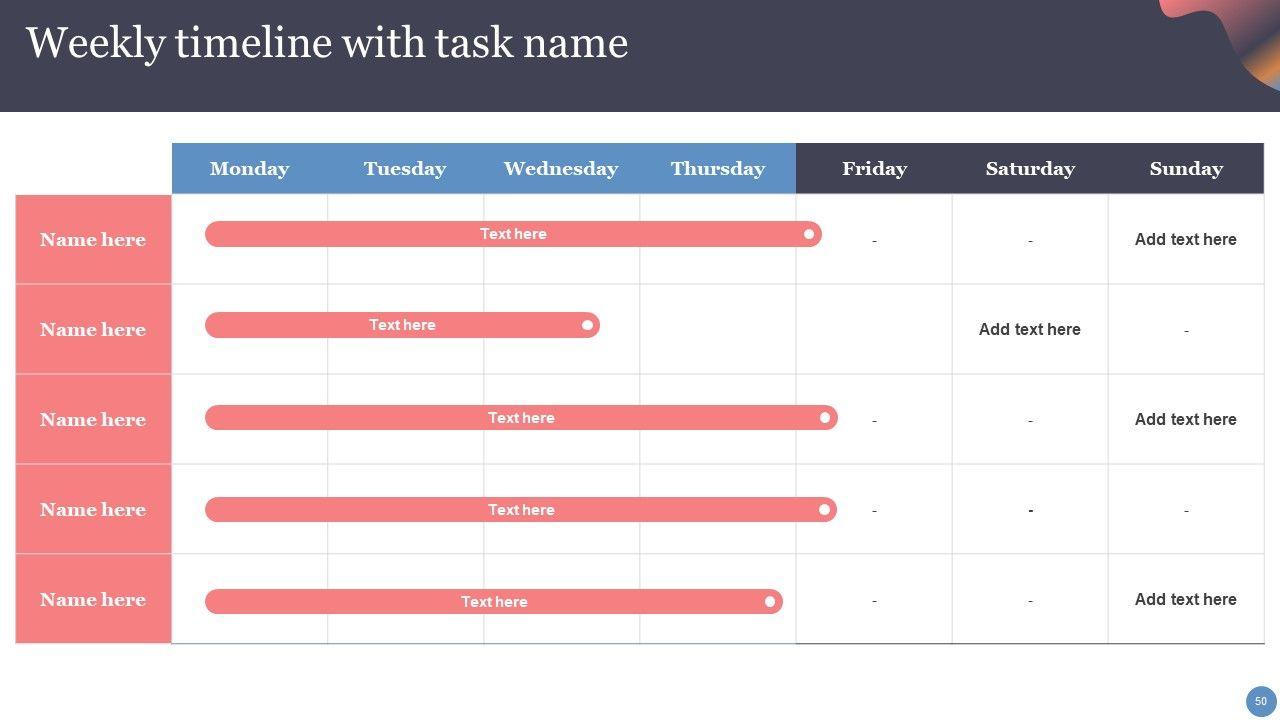
Task: Select the Thursday column header
Action: [x=717, y=169]
